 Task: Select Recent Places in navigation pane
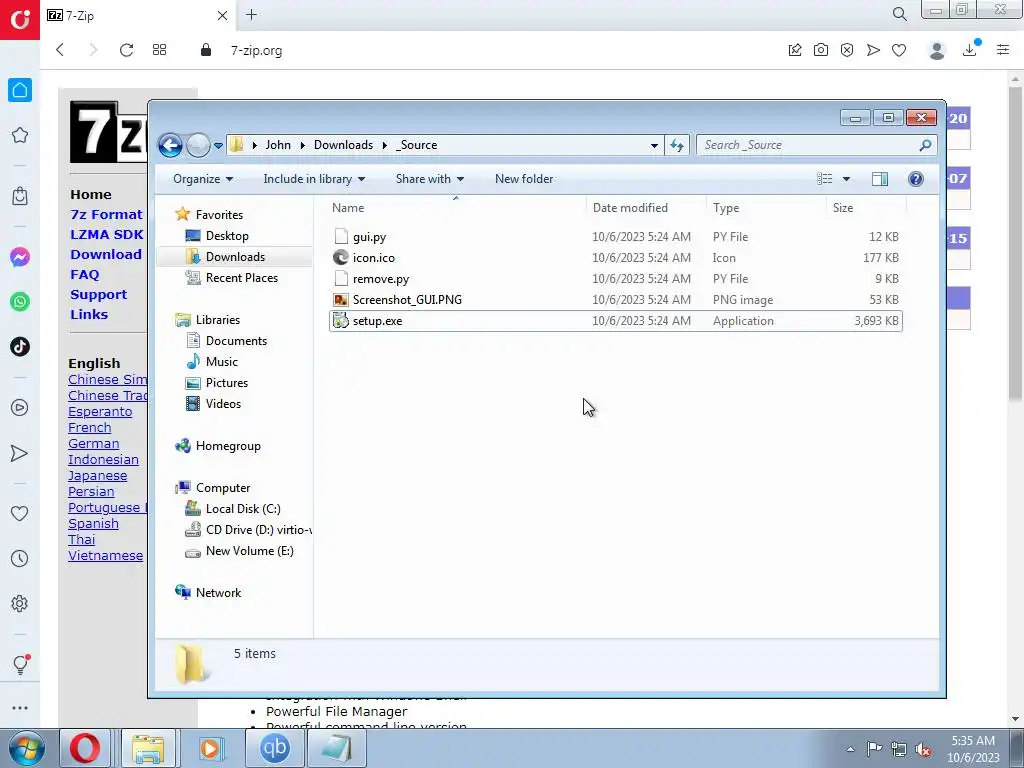[242, 278]
